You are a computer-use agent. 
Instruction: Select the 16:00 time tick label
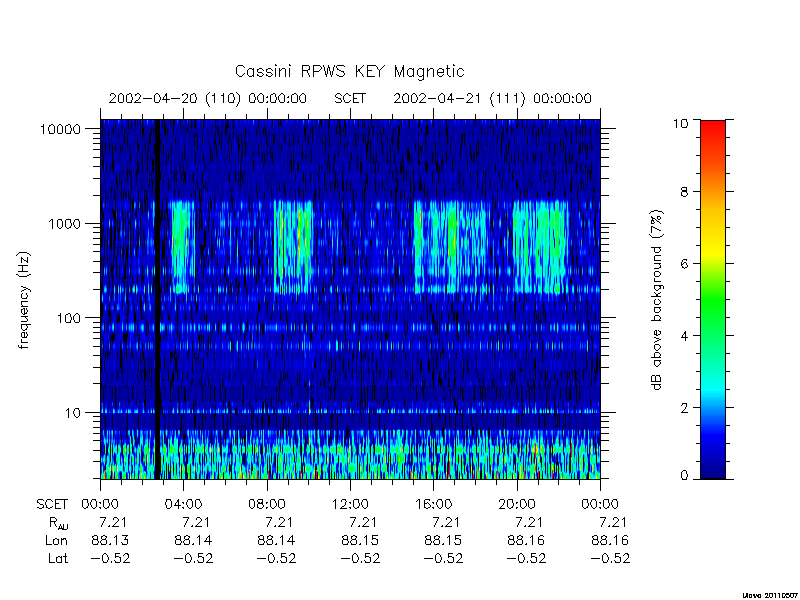(433, 505)
